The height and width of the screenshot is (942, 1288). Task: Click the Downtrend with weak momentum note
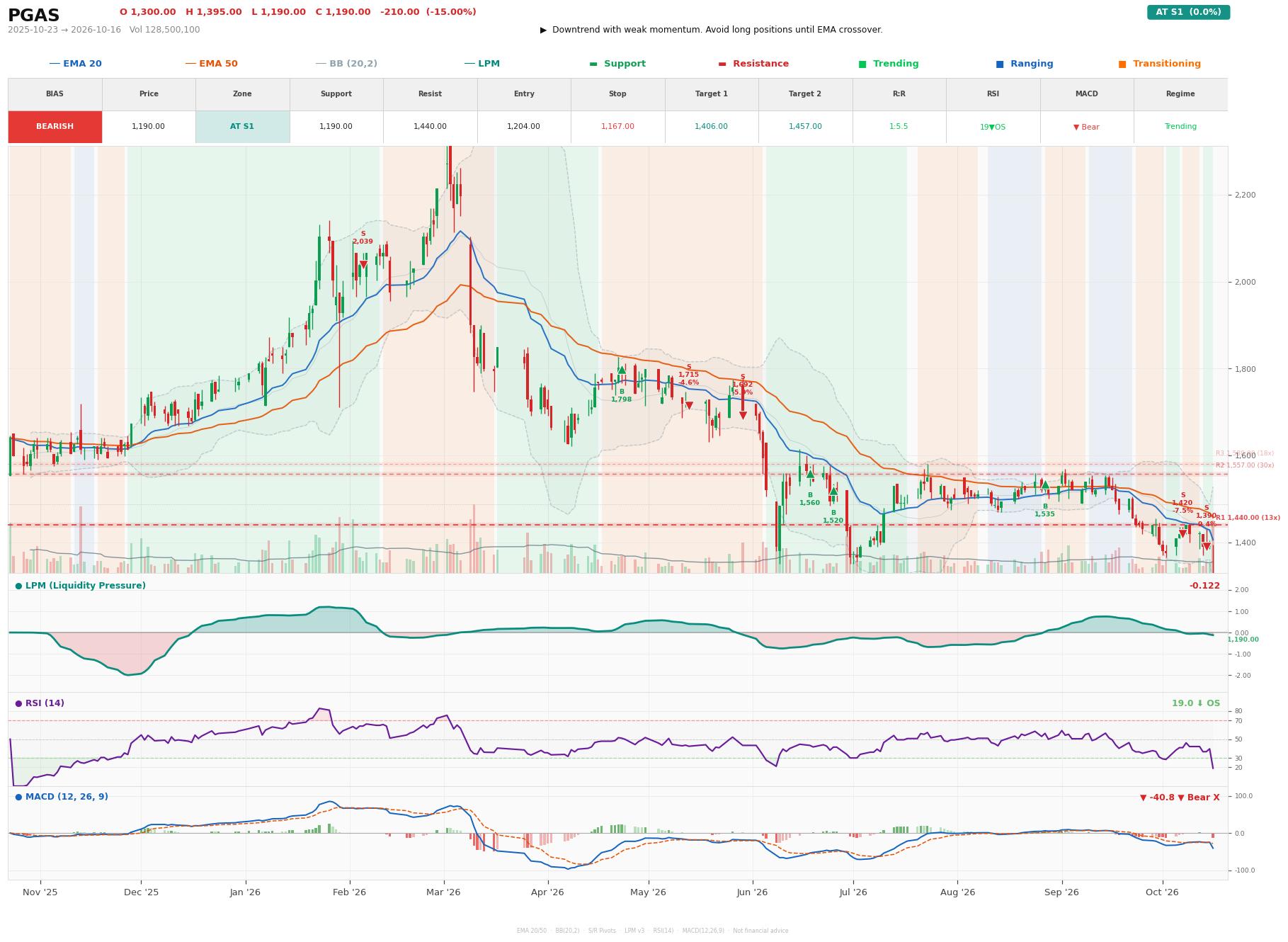712,30
